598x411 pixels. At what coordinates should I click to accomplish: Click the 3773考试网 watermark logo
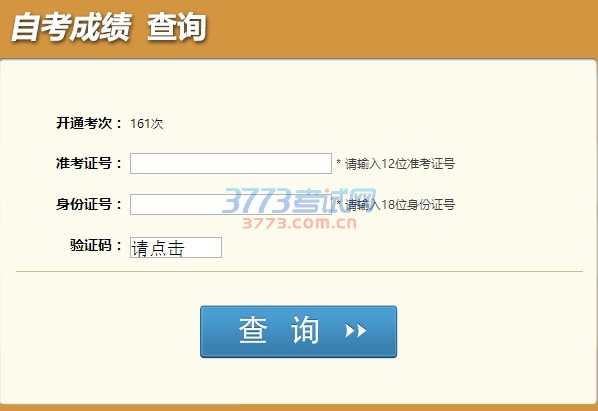[299, 201]
